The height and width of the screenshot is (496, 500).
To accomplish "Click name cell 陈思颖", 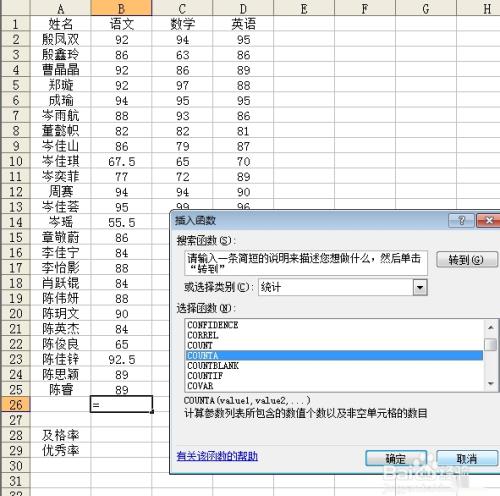I will point(60,374).
